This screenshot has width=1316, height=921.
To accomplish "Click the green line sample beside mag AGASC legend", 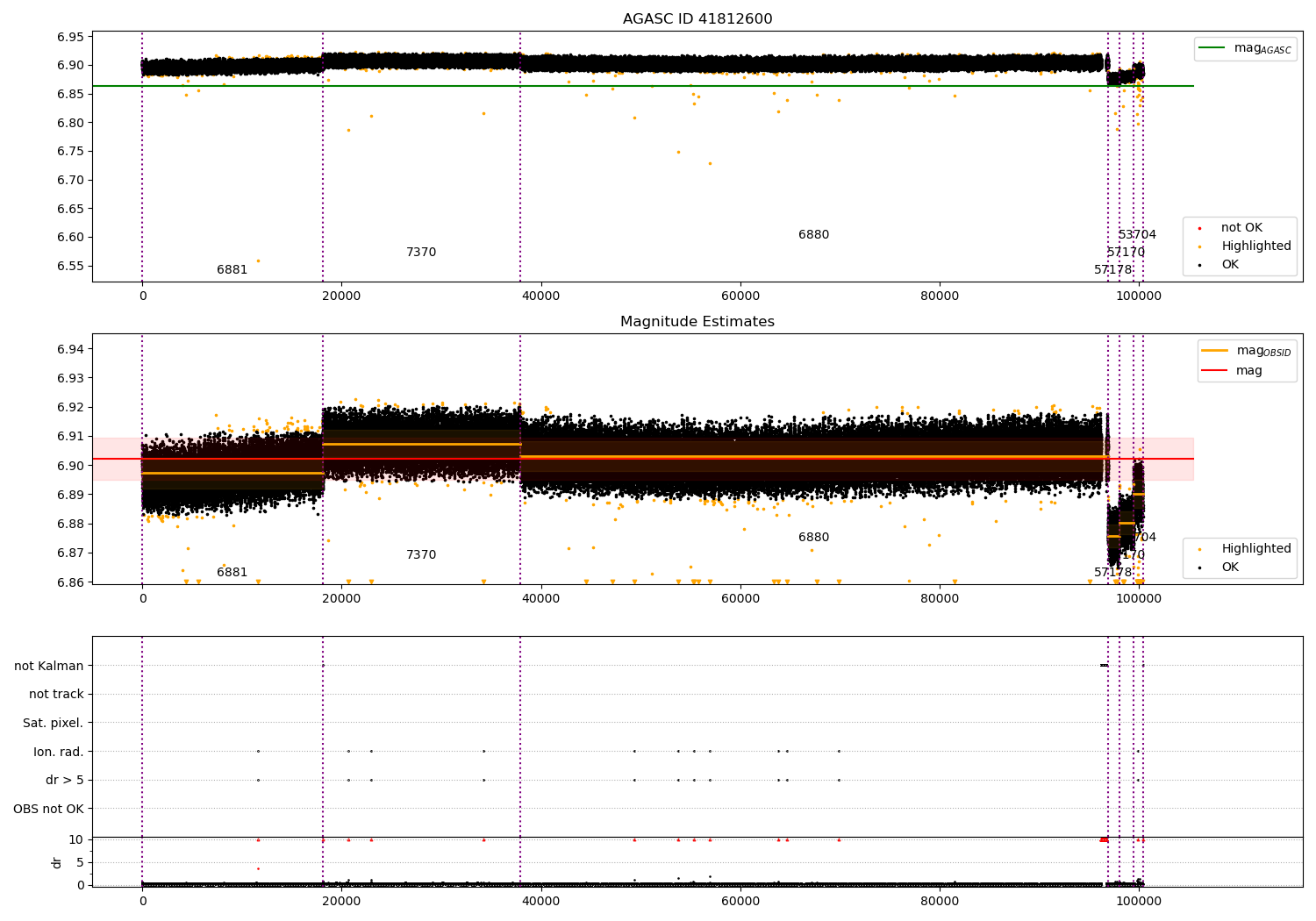I will (1212, 48).
